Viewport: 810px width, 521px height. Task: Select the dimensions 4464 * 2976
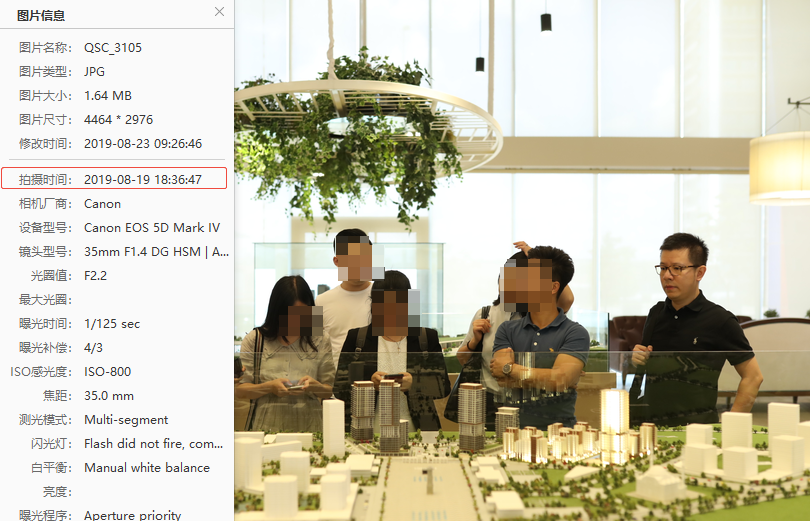[x=118, y=120]
